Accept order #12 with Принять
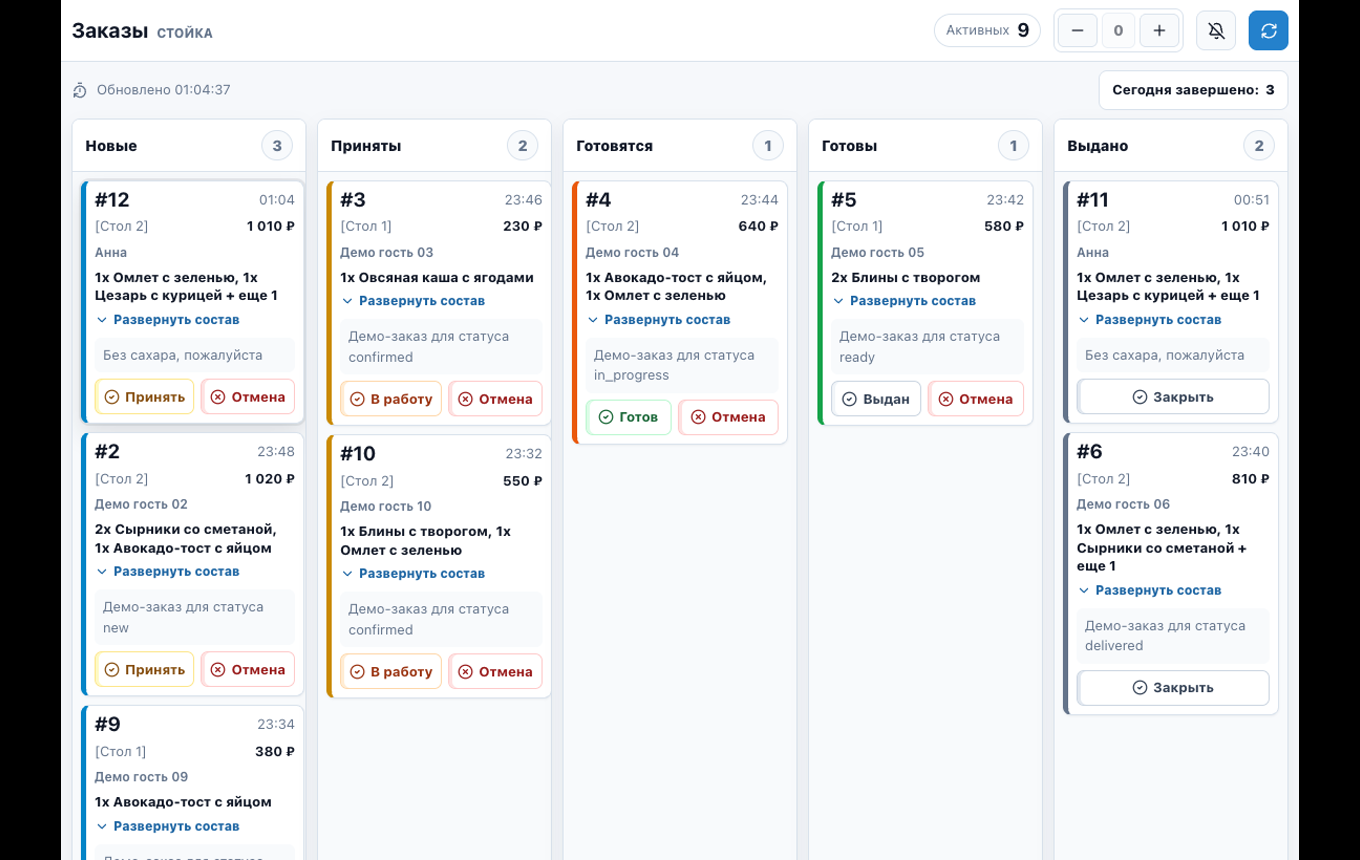The image size is (1360, 860). [x=145, y=397]
